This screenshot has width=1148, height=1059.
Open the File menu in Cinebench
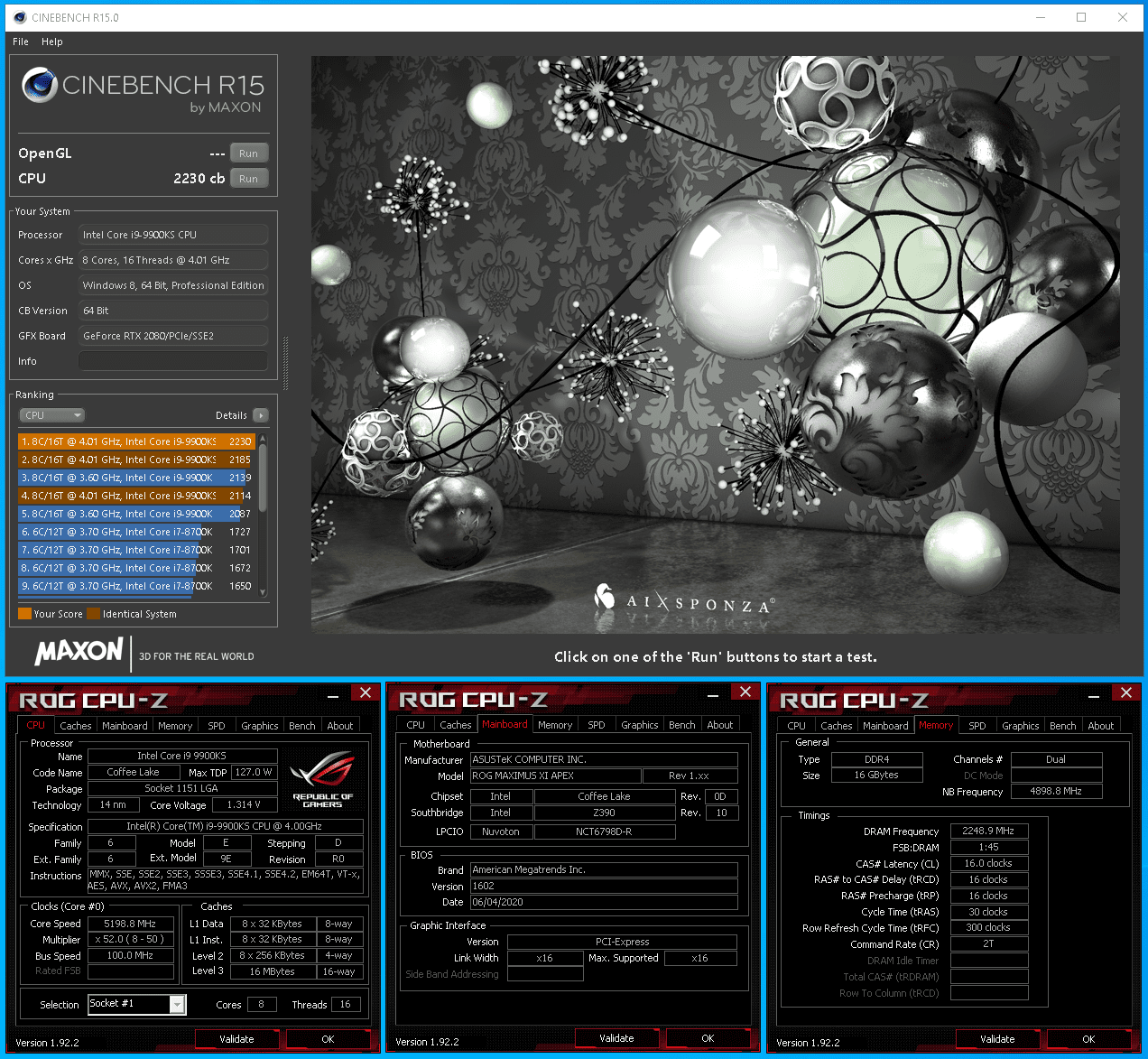(21, 42)
